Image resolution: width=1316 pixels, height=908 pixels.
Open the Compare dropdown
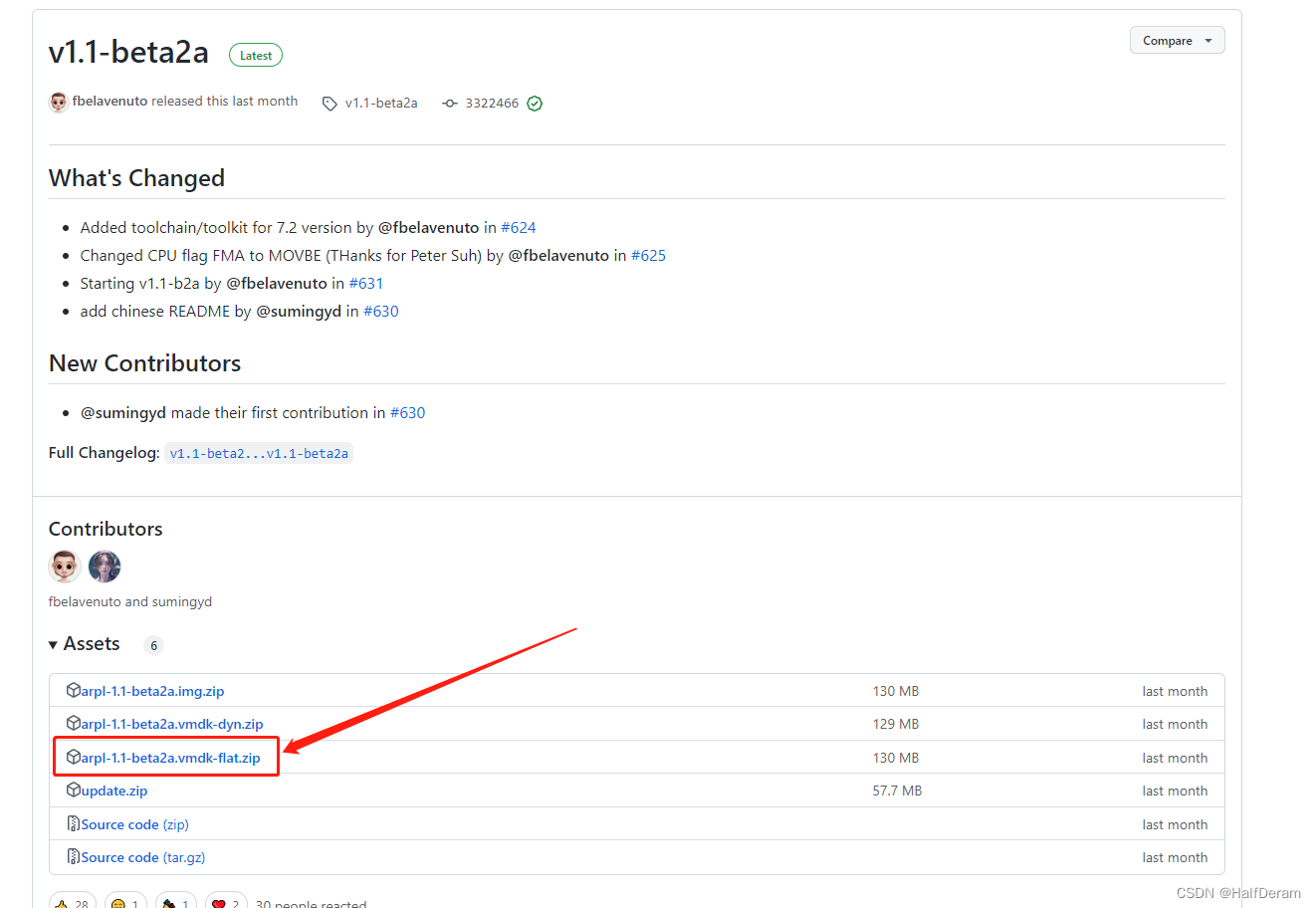(1177, 41)
